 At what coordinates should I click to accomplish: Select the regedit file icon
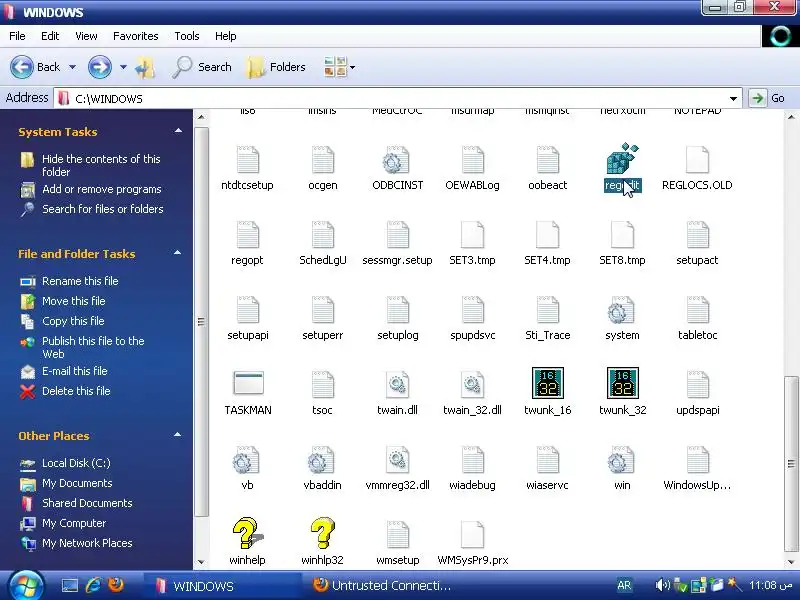pyautogui.click(x=622, y=159)
